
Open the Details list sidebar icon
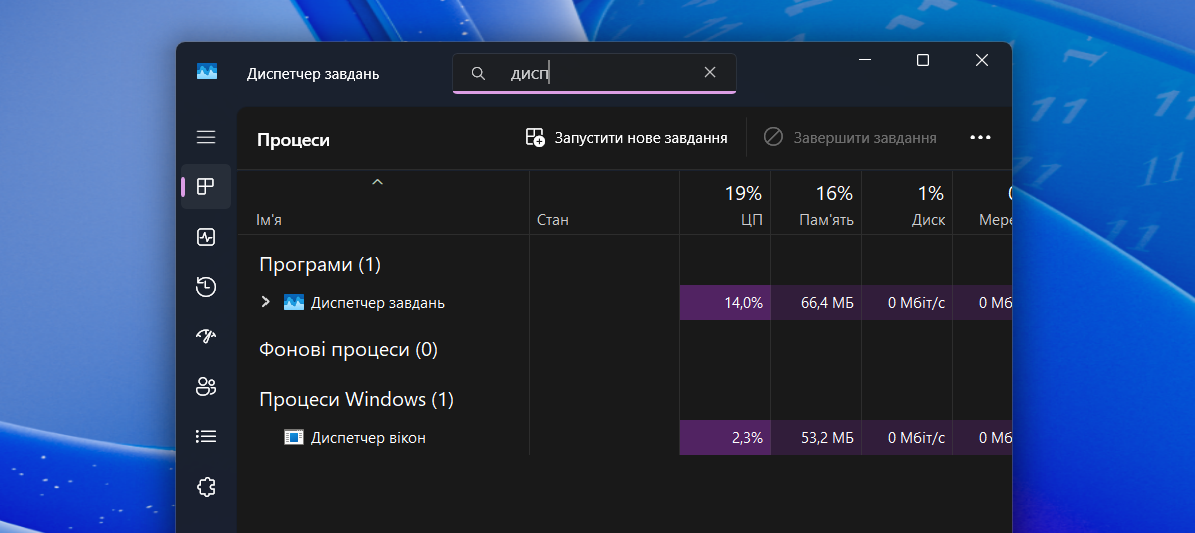[x=206, y=436]
